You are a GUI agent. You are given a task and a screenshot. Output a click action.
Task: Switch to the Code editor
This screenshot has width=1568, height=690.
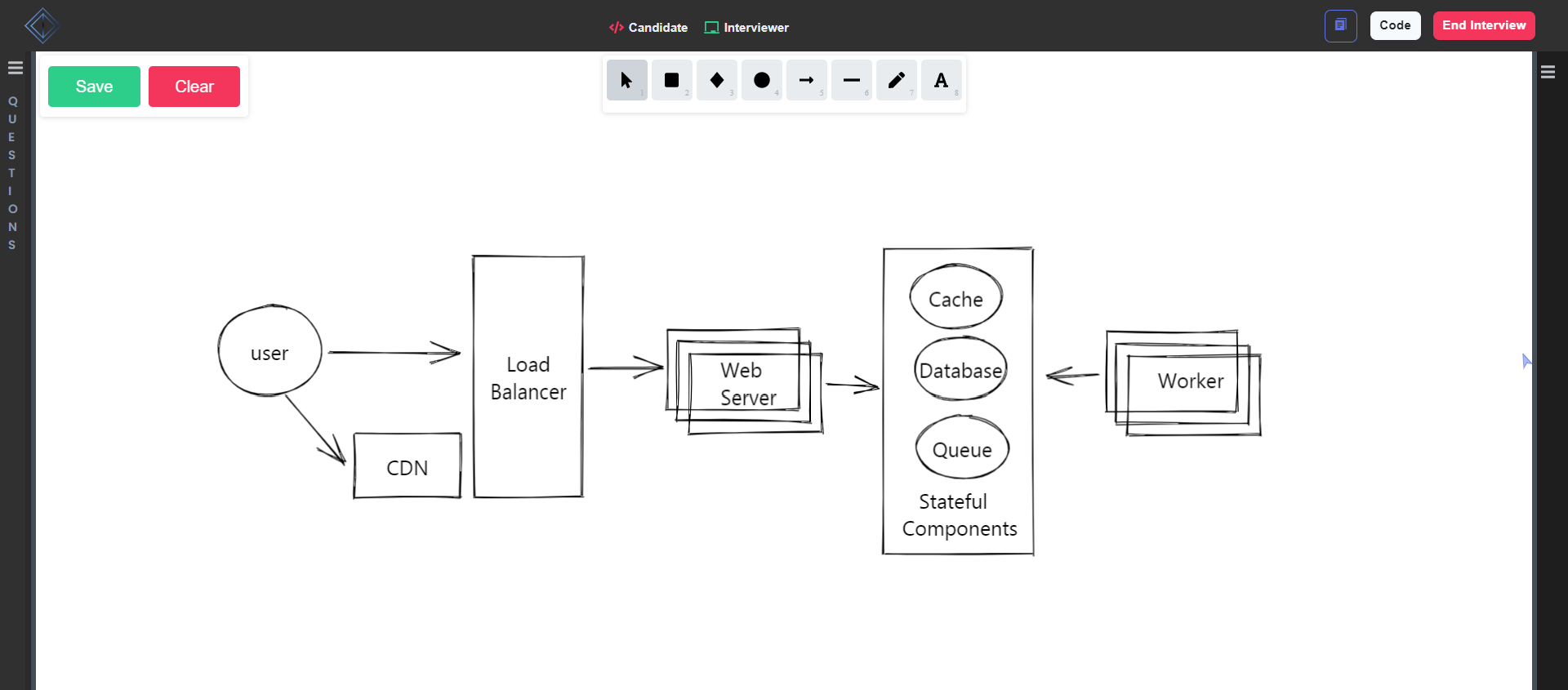tap(1395, 25)
